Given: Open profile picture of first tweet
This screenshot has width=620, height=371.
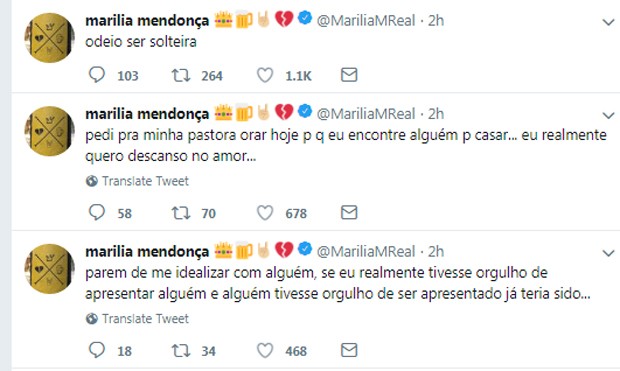Looking at the screenshot, I should tap(49, 38).
